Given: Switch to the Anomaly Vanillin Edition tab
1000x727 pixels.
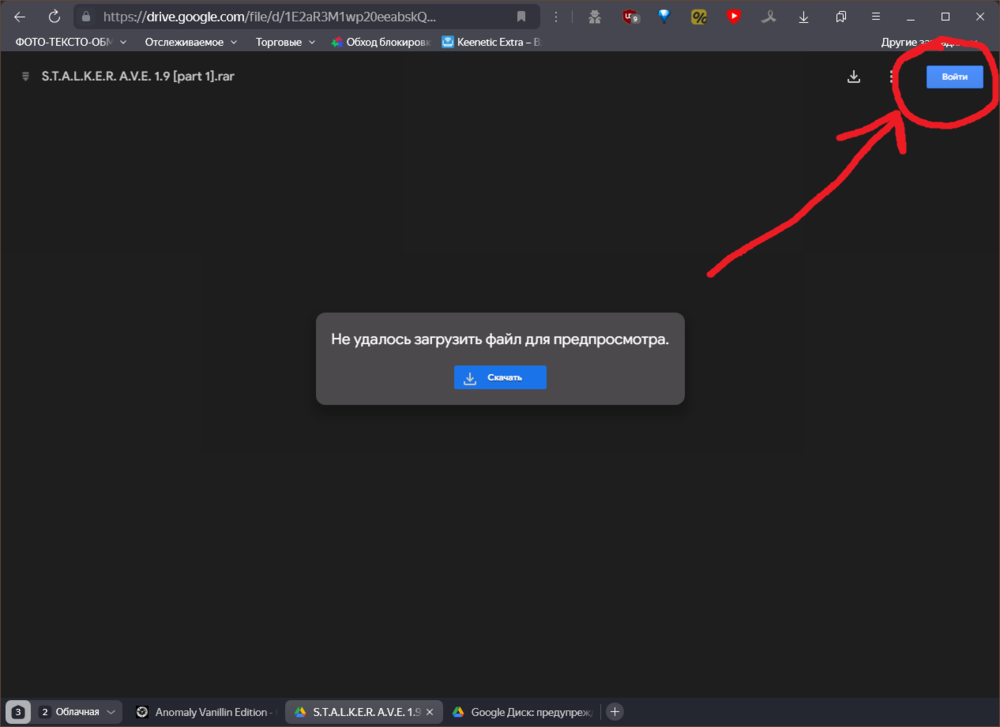Looking at the screenshot, I should 205,712.
